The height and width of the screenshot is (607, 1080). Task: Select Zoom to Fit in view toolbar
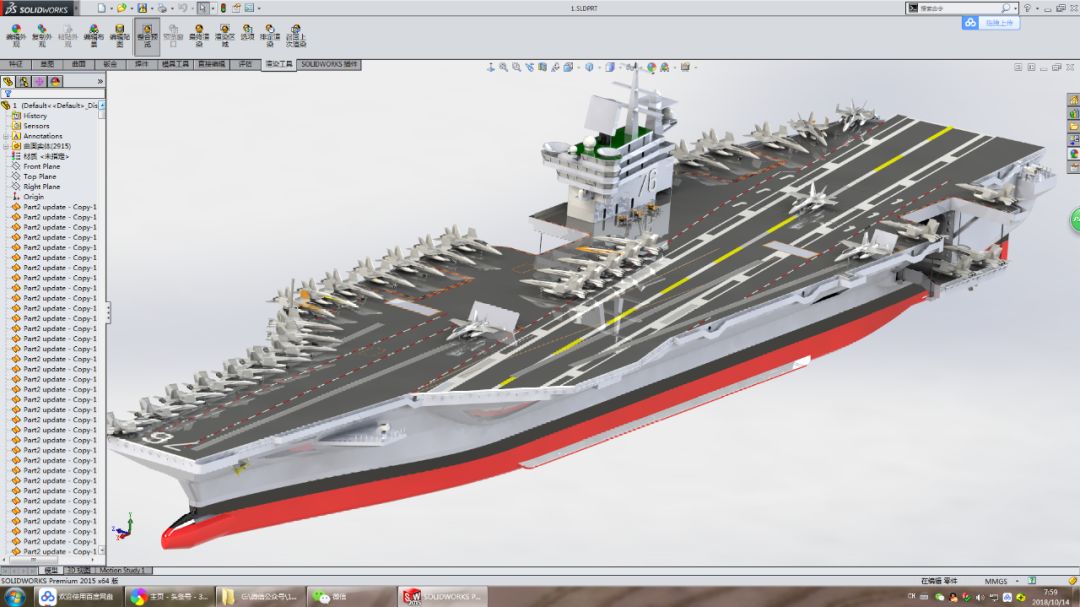pyautogui.click(x=503, y=66)
